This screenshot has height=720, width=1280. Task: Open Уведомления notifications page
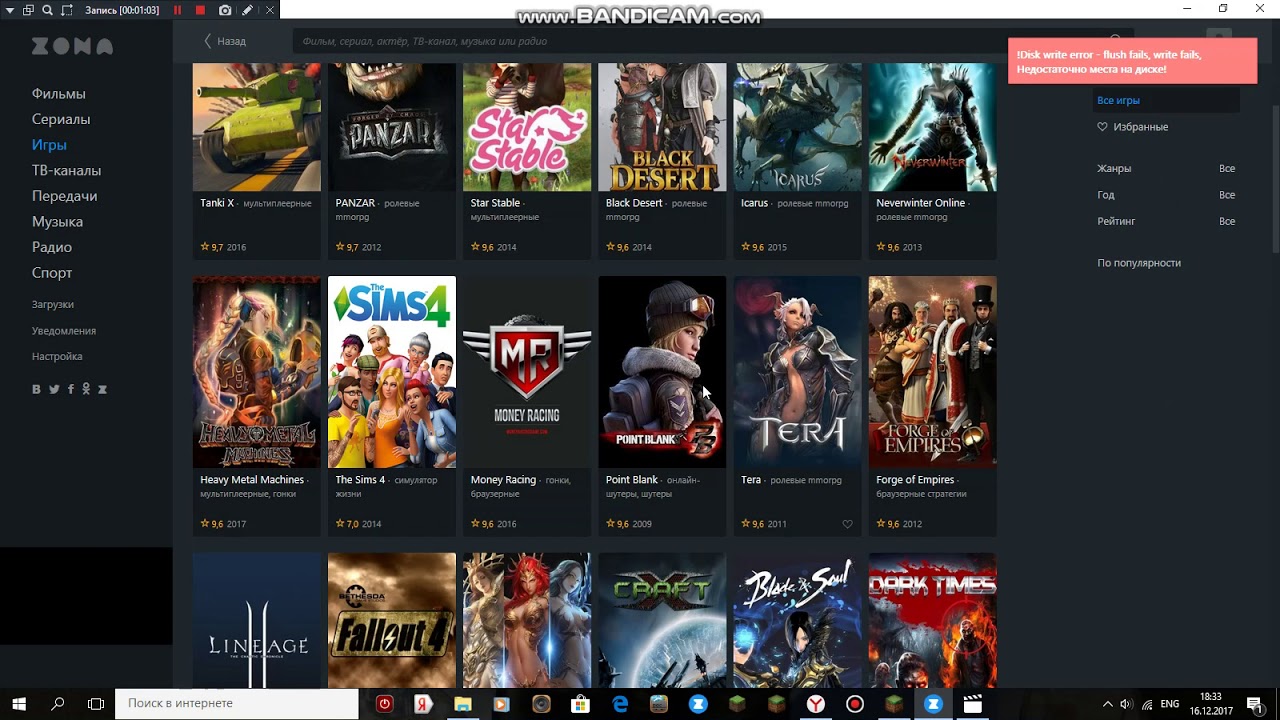point(64,330)
